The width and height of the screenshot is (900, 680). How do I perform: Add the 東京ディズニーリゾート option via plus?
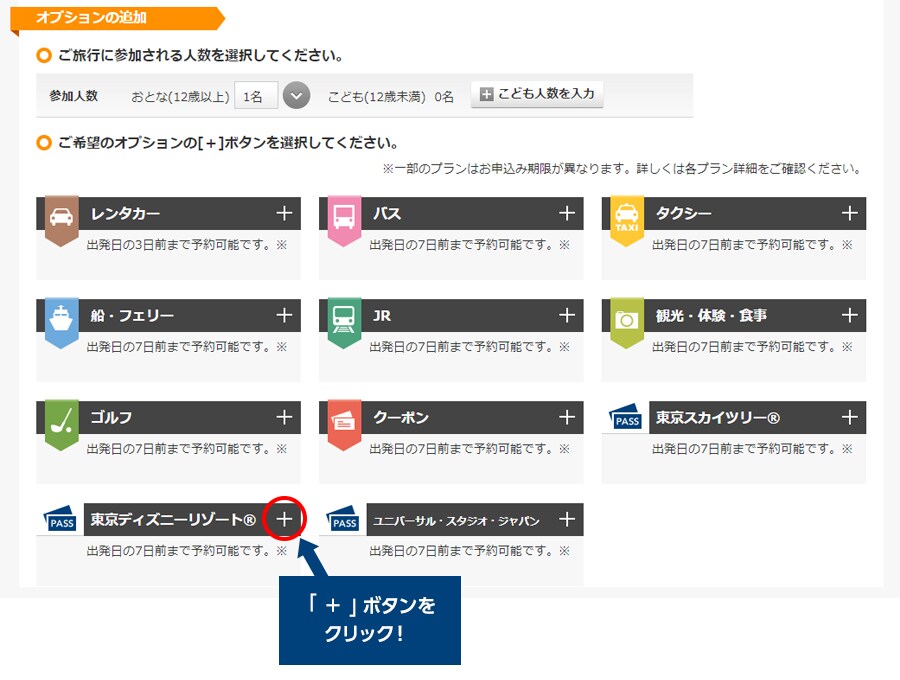pyautogui.click(x=284, y=519)
